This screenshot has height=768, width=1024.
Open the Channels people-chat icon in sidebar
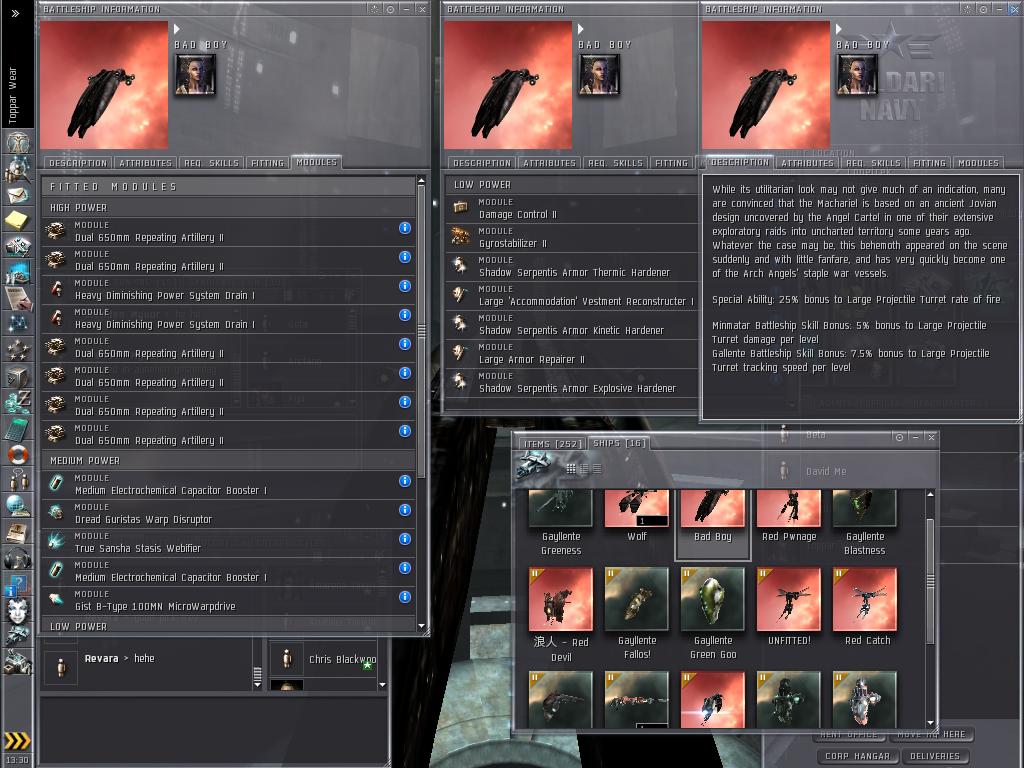[18, 480]
